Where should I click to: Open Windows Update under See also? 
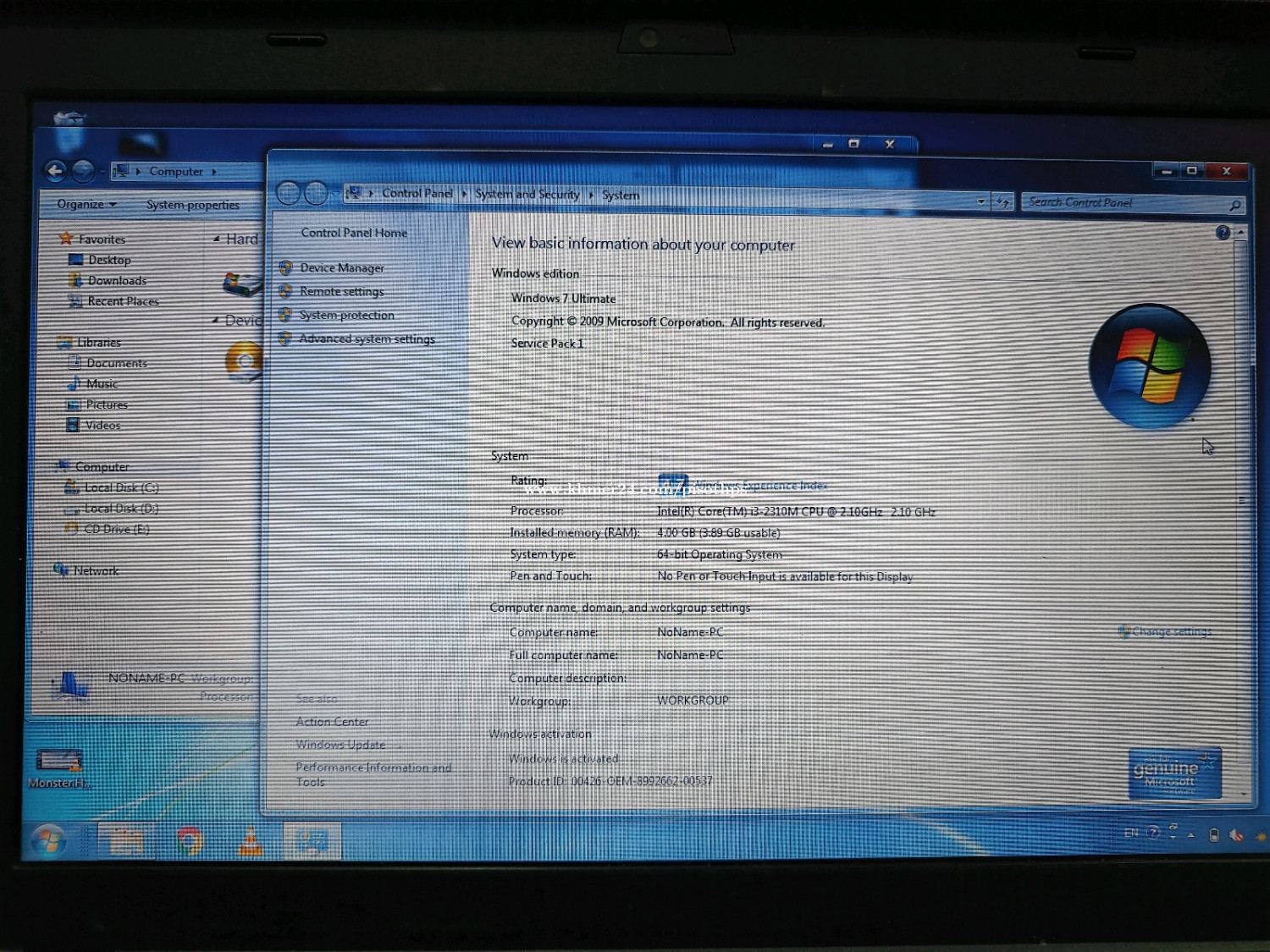340,745
